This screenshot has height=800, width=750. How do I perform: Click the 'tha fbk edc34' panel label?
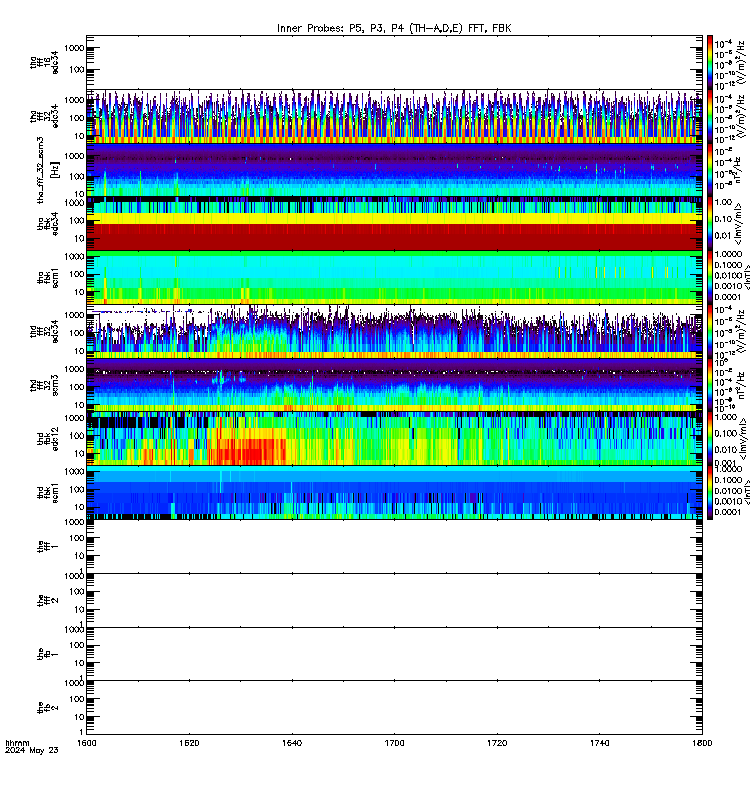click(x=47, y=224)
